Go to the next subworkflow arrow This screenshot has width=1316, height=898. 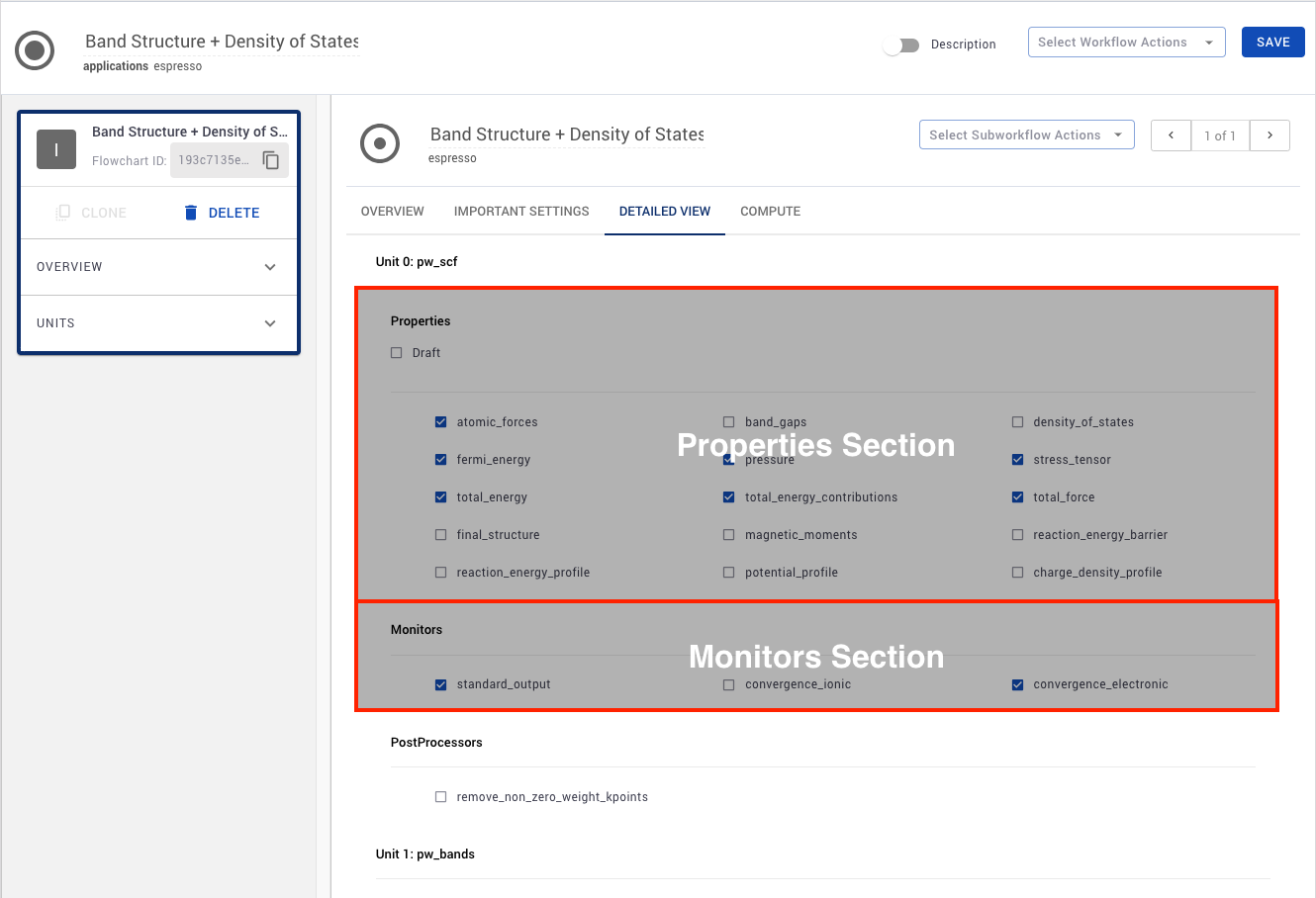1269,135
